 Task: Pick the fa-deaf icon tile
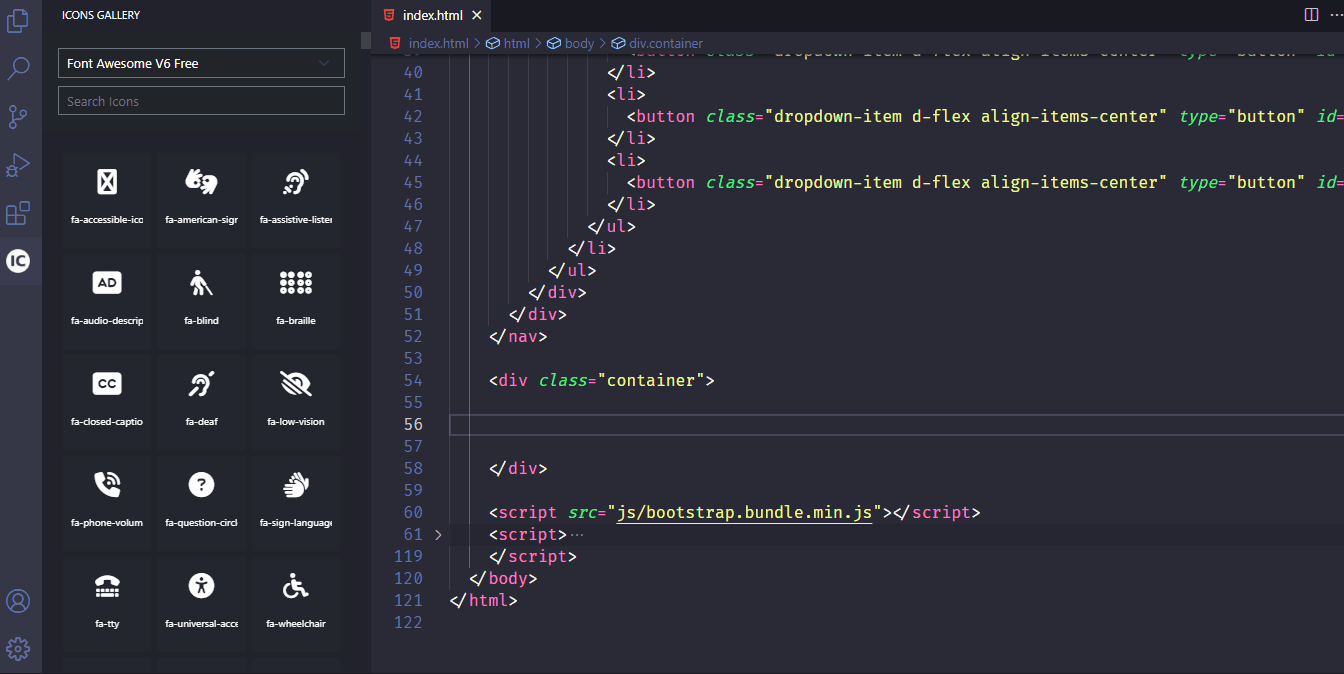pyautogui.click(x=201, y=401)
